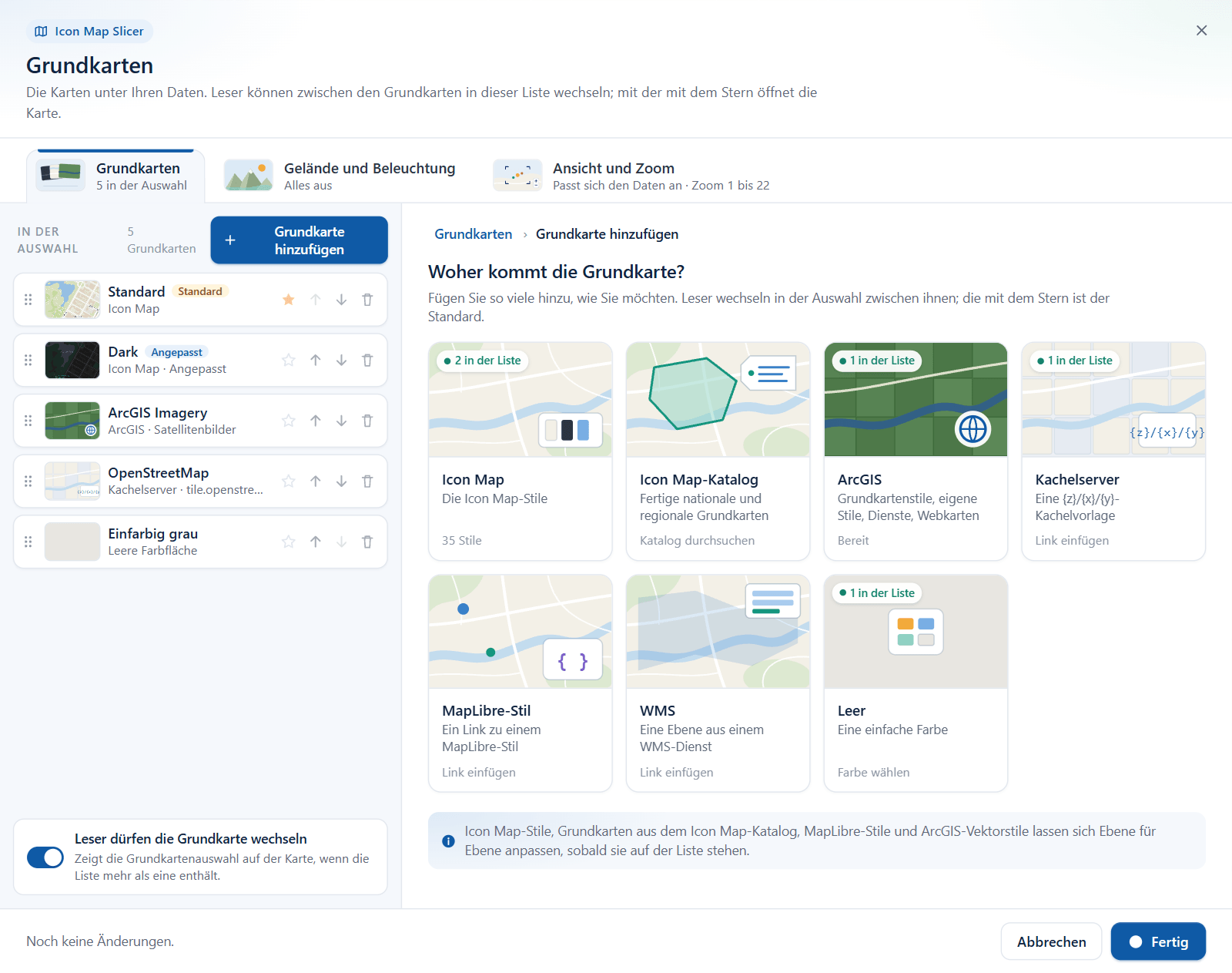
Task: Follow Grundkarten breadcrumb link
Action: 473,234
